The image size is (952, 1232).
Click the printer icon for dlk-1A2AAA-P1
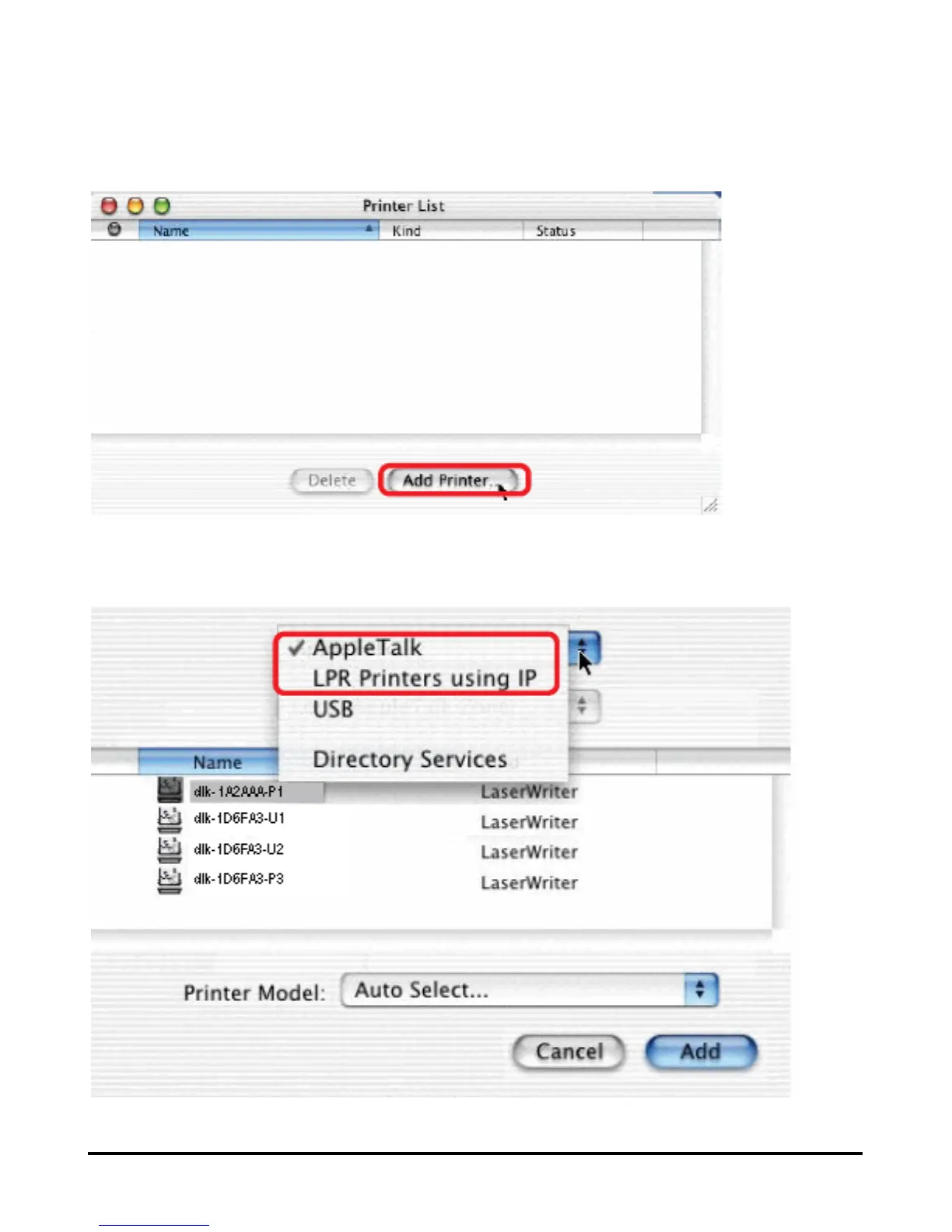170,789
